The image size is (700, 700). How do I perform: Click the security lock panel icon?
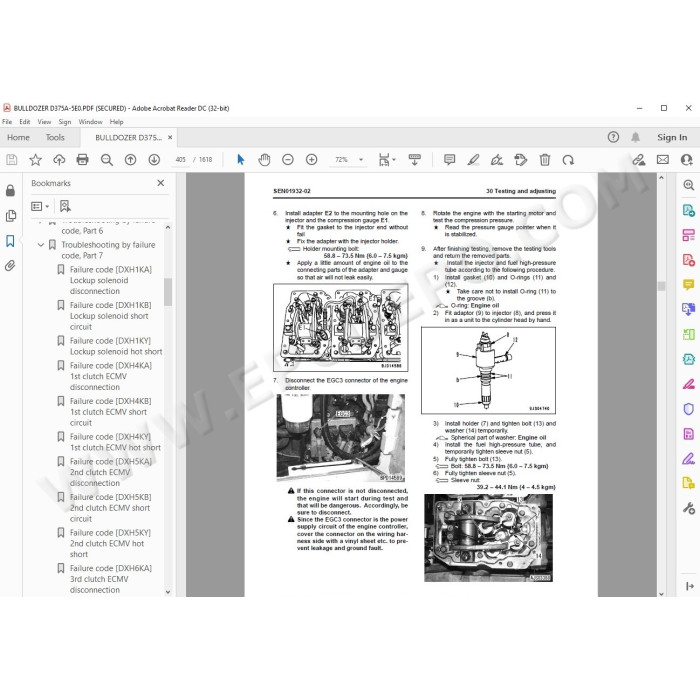(x=10, y=191)
